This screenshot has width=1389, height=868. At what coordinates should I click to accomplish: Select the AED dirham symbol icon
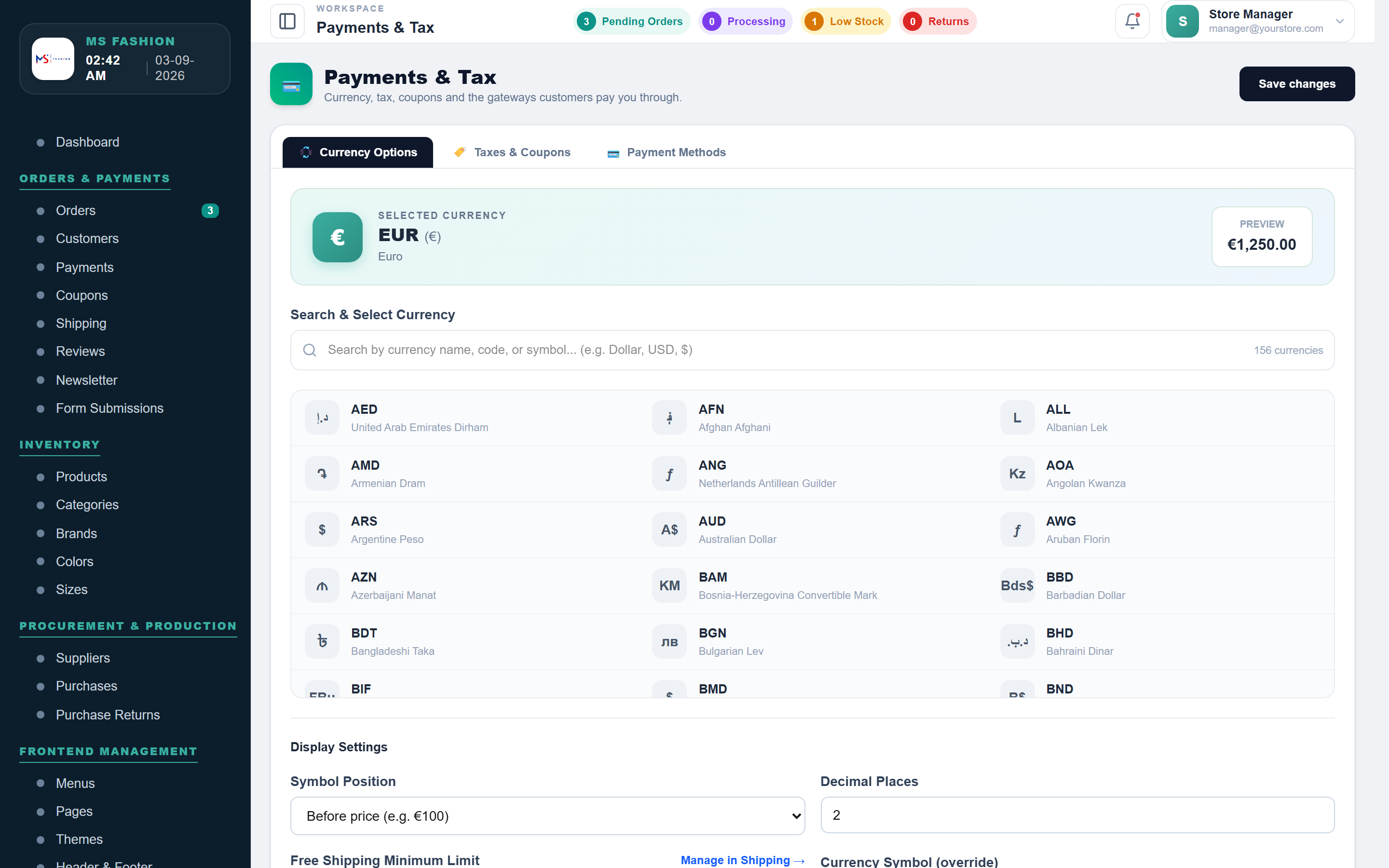322,418
